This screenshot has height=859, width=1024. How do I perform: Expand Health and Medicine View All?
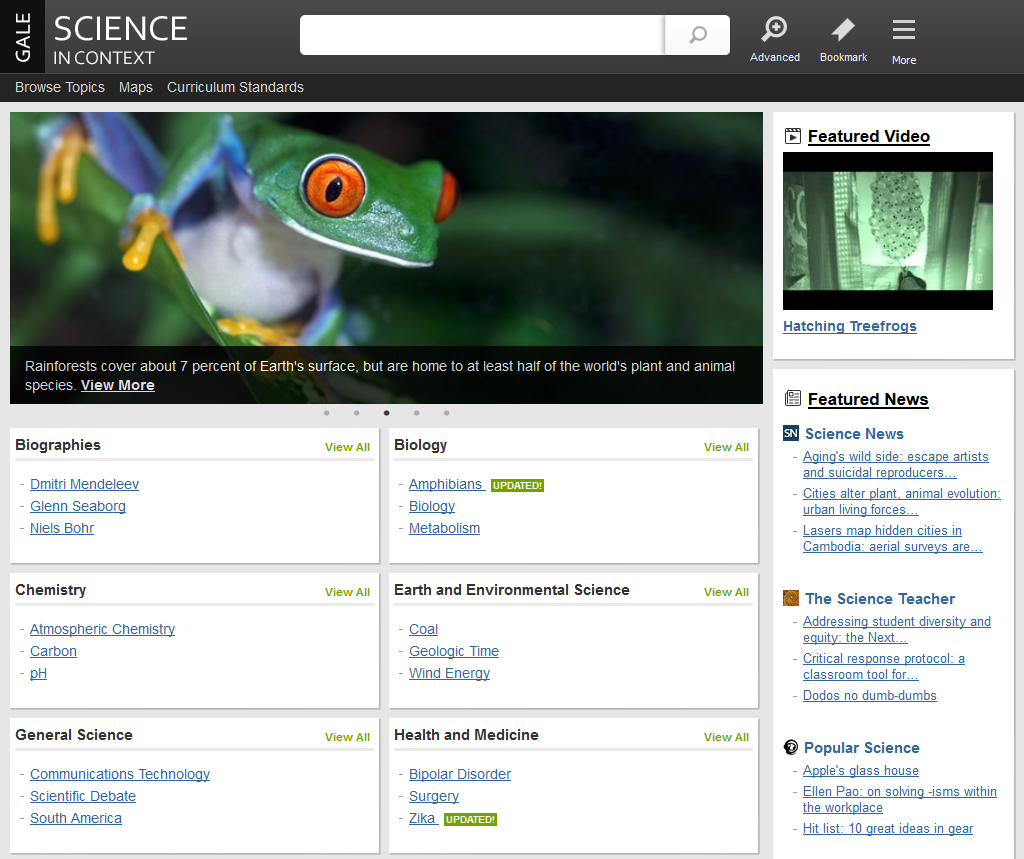(x=726, y=737)
